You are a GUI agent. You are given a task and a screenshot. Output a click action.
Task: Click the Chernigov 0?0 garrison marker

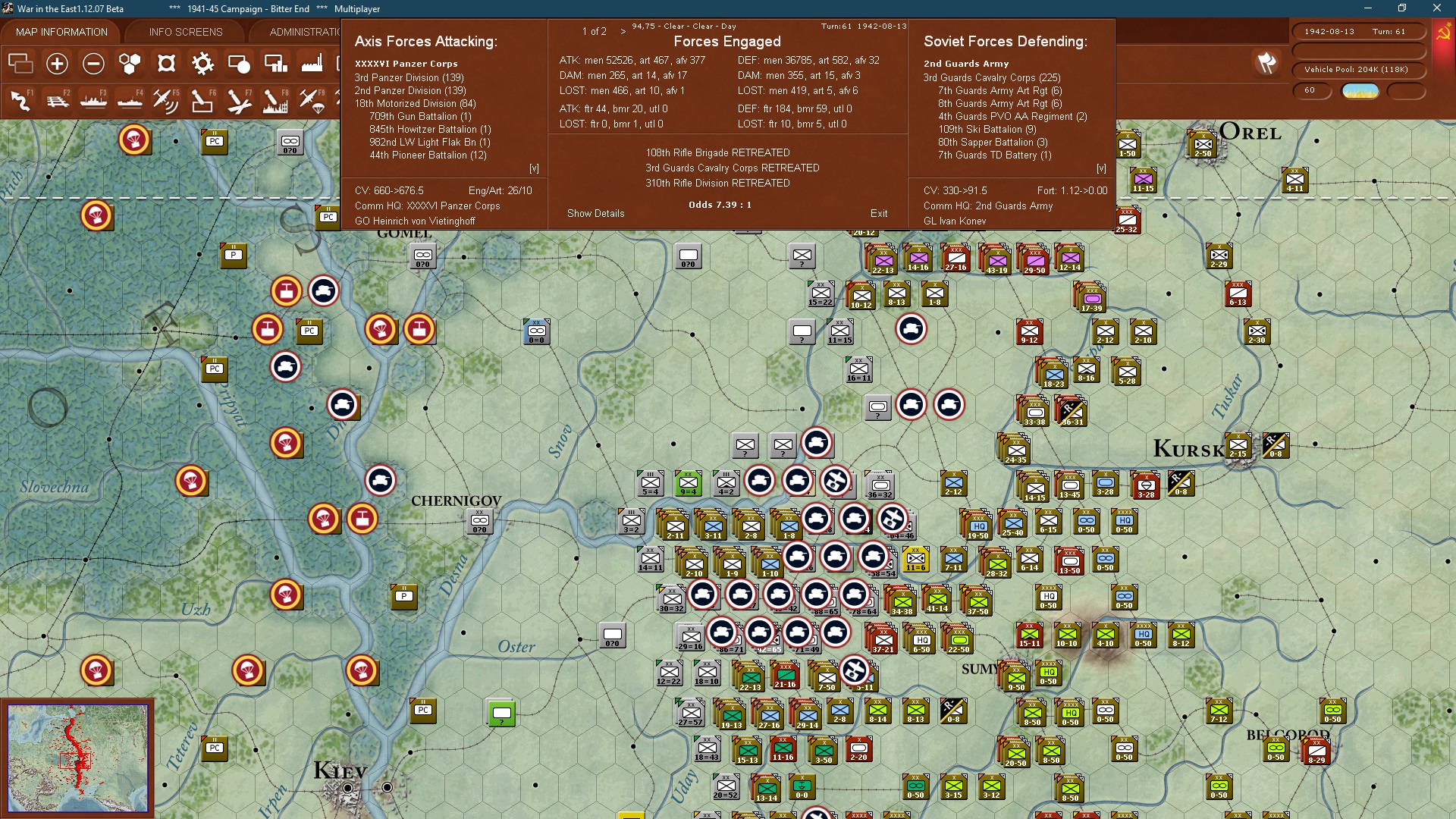480,521
